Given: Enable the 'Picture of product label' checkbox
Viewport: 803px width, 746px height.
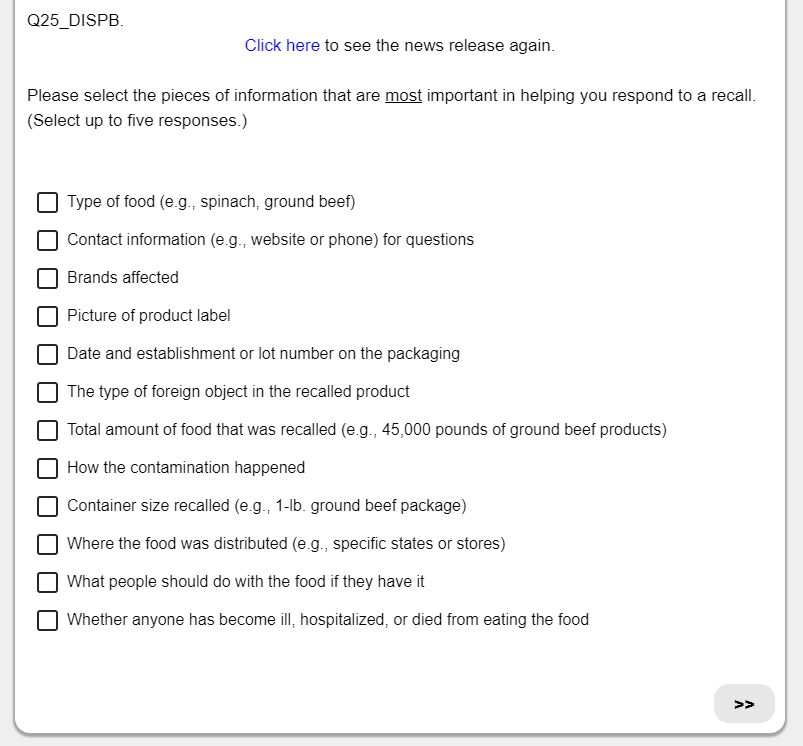Looking at the screenshot, I should pos(48,316).
